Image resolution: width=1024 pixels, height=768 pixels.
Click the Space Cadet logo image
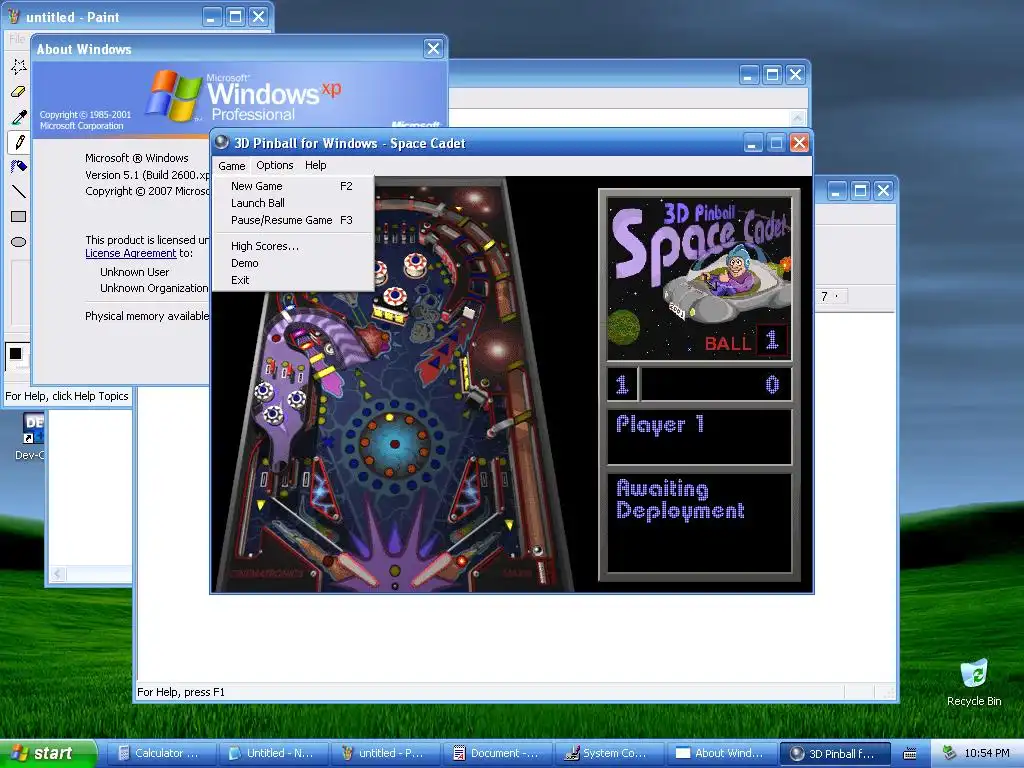699,278
